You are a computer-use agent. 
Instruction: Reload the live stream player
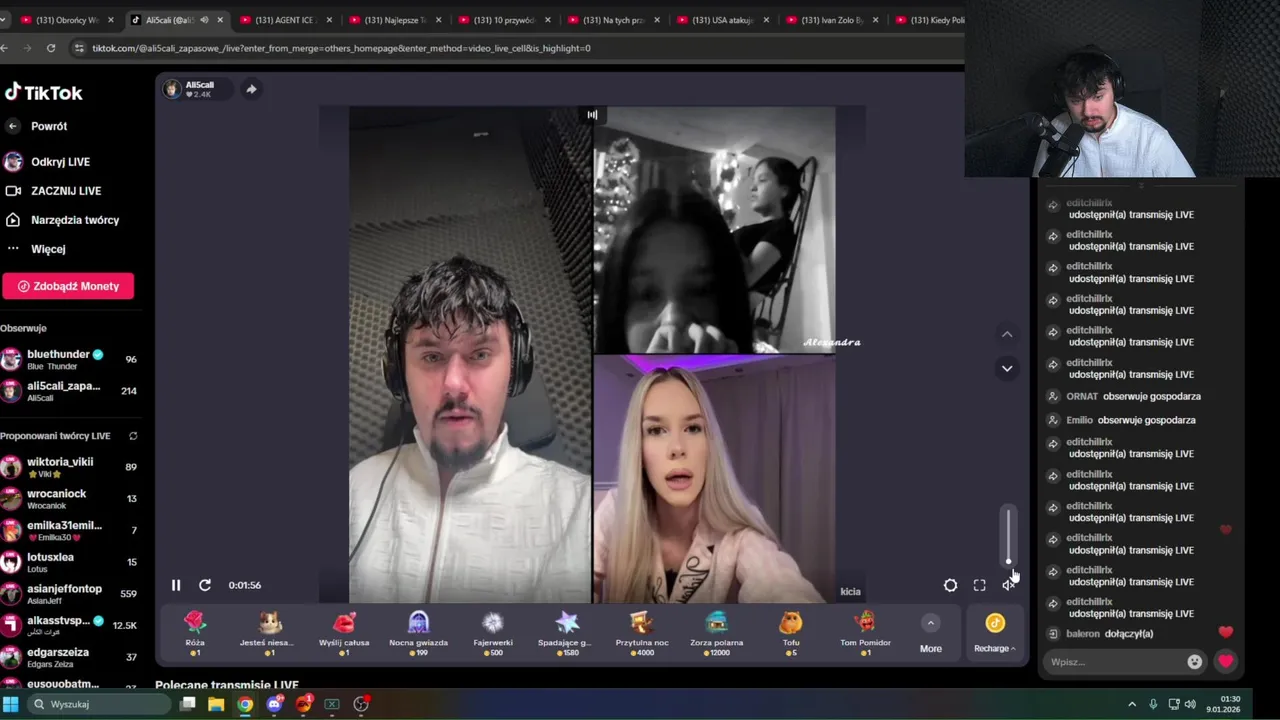(205, 585)
